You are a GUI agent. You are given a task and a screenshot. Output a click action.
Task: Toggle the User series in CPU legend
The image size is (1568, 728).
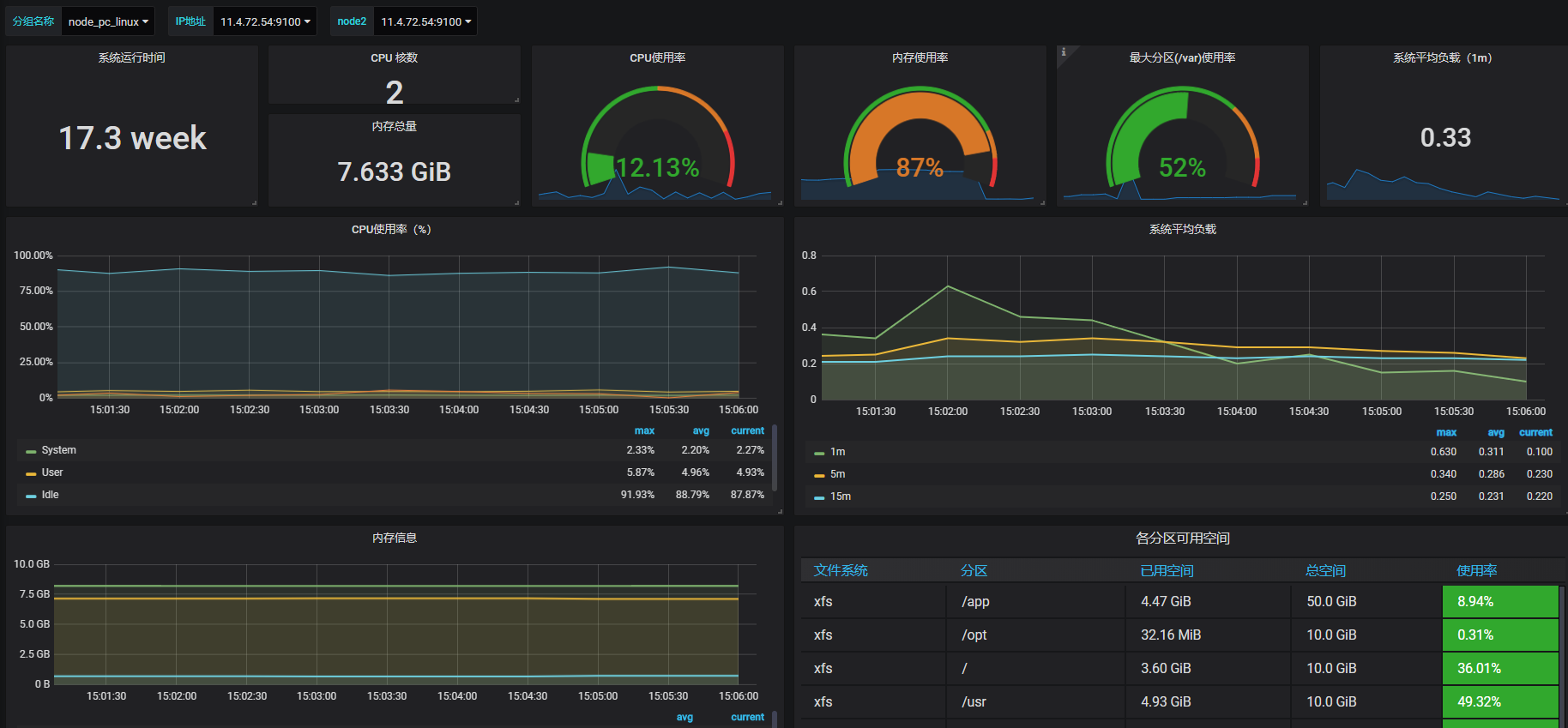click(x=52, y=472)
